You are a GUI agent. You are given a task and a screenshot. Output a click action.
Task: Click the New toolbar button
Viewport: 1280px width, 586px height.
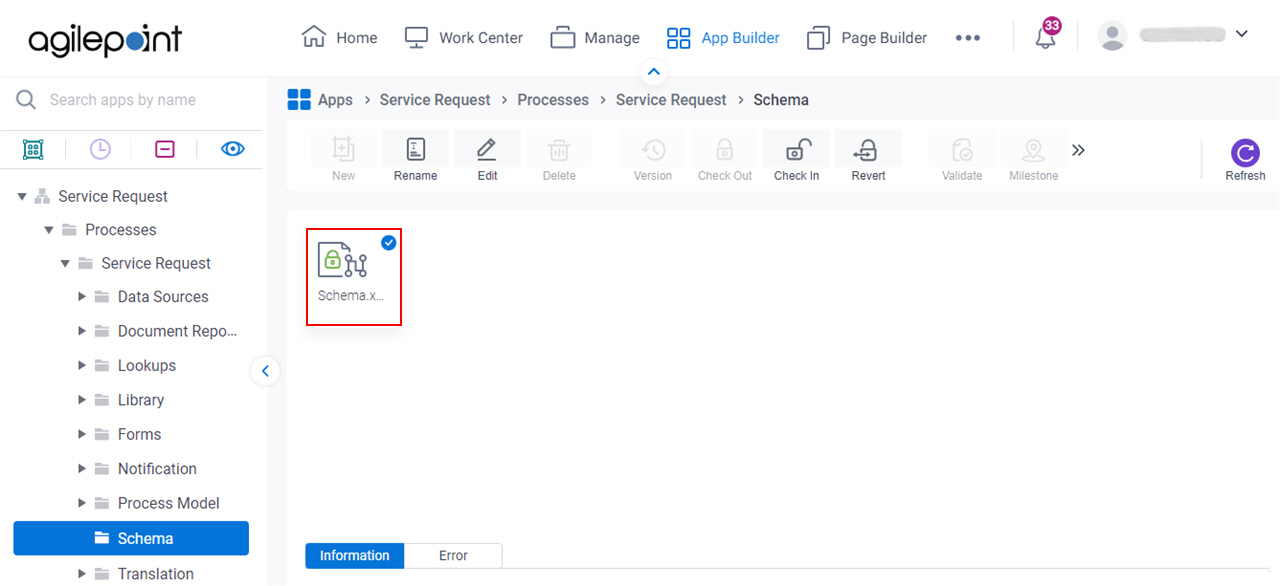(343, 159)
